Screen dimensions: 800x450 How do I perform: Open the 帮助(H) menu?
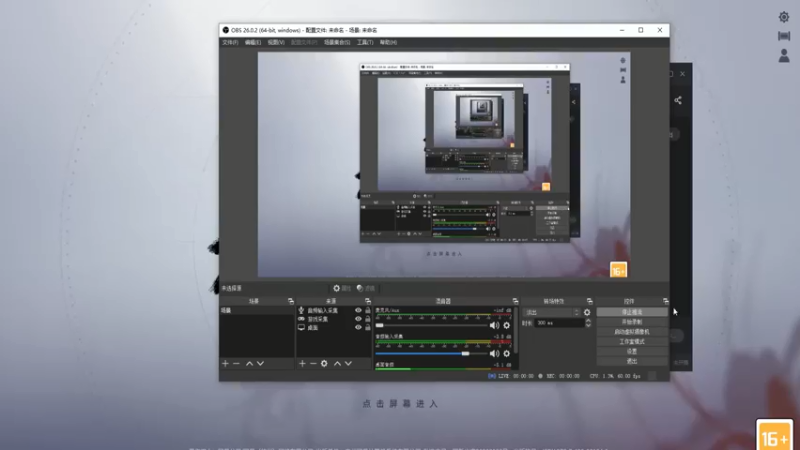[388, 42]
